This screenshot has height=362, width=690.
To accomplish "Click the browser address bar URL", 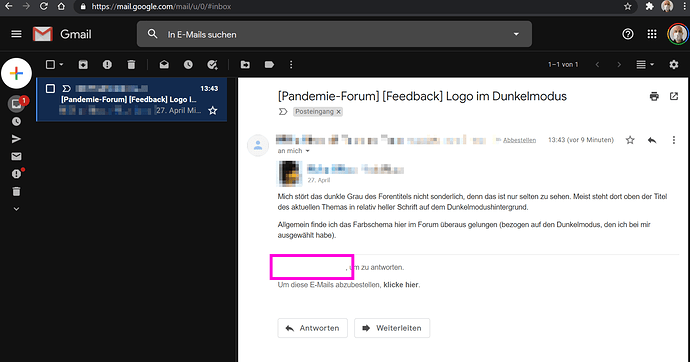I will [x=161, y=7].
